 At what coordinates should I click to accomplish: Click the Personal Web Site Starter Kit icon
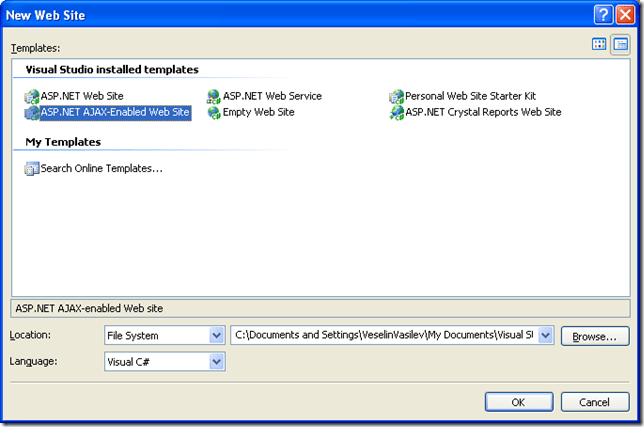click(x=396, y=97)
